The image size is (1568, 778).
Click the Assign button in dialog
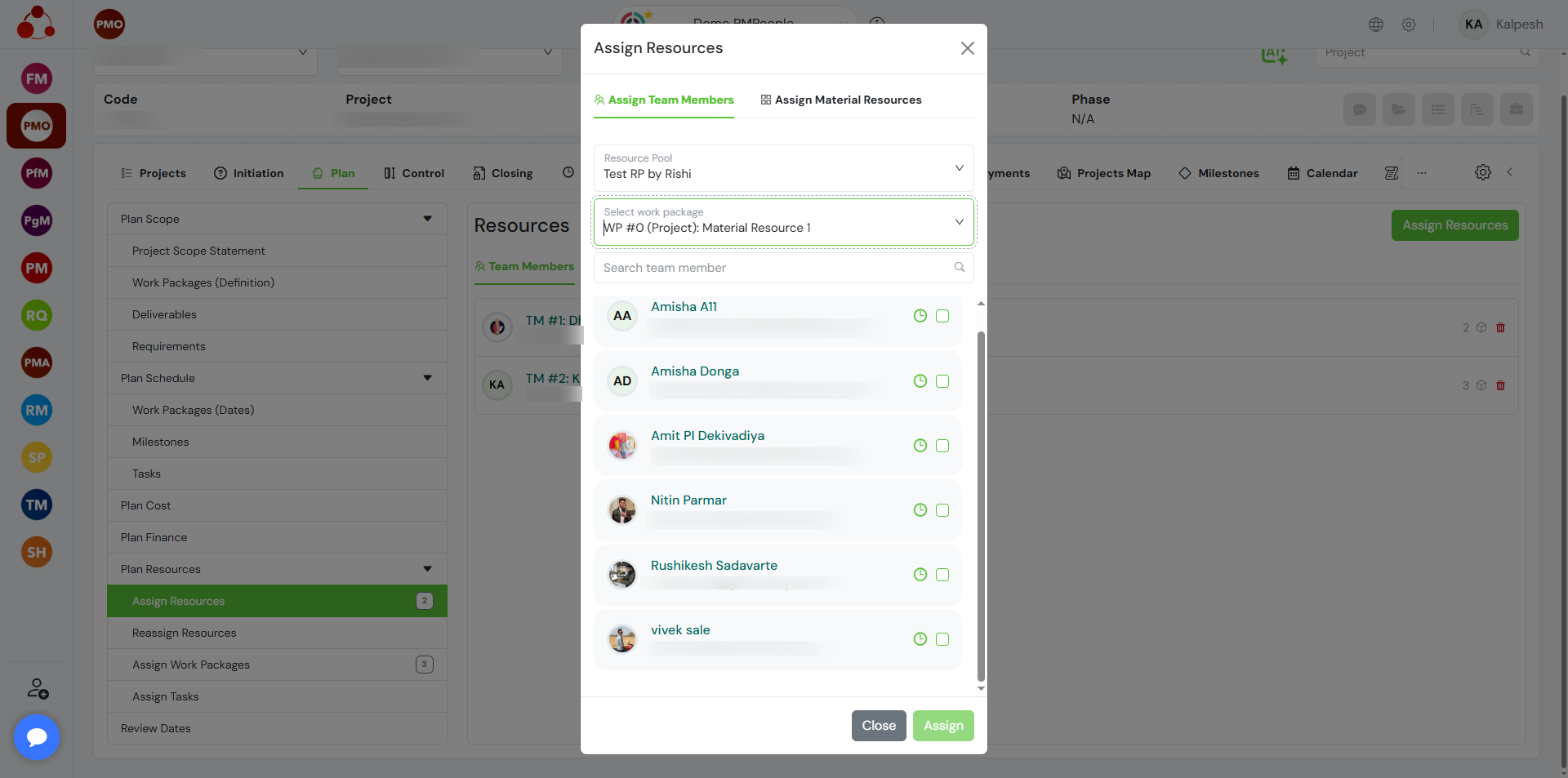coord(943,725)
